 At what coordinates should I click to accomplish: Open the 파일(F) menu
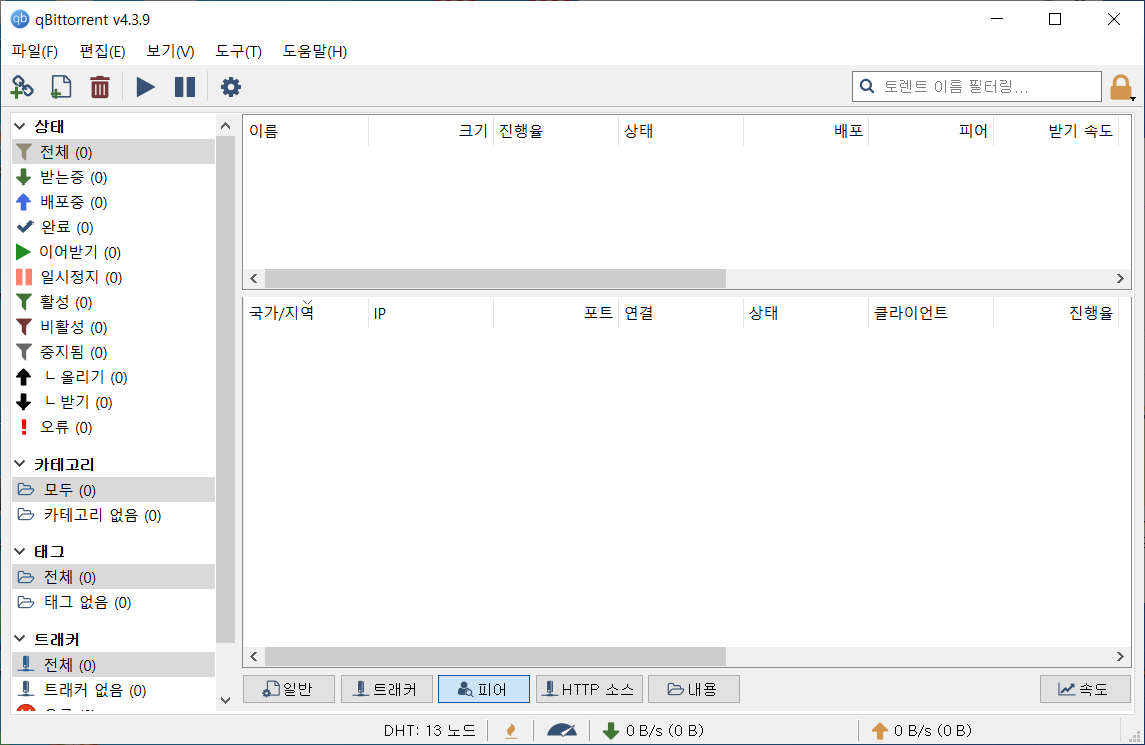coord(34,51)
